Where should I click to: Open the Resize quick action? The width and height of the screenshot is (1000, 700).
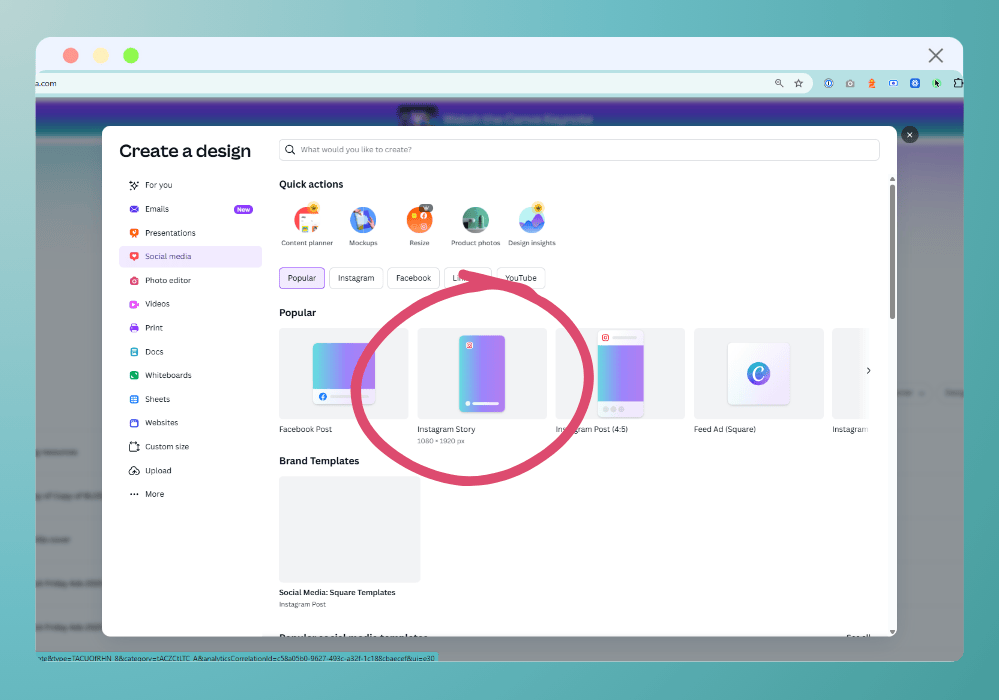[419, 225]
